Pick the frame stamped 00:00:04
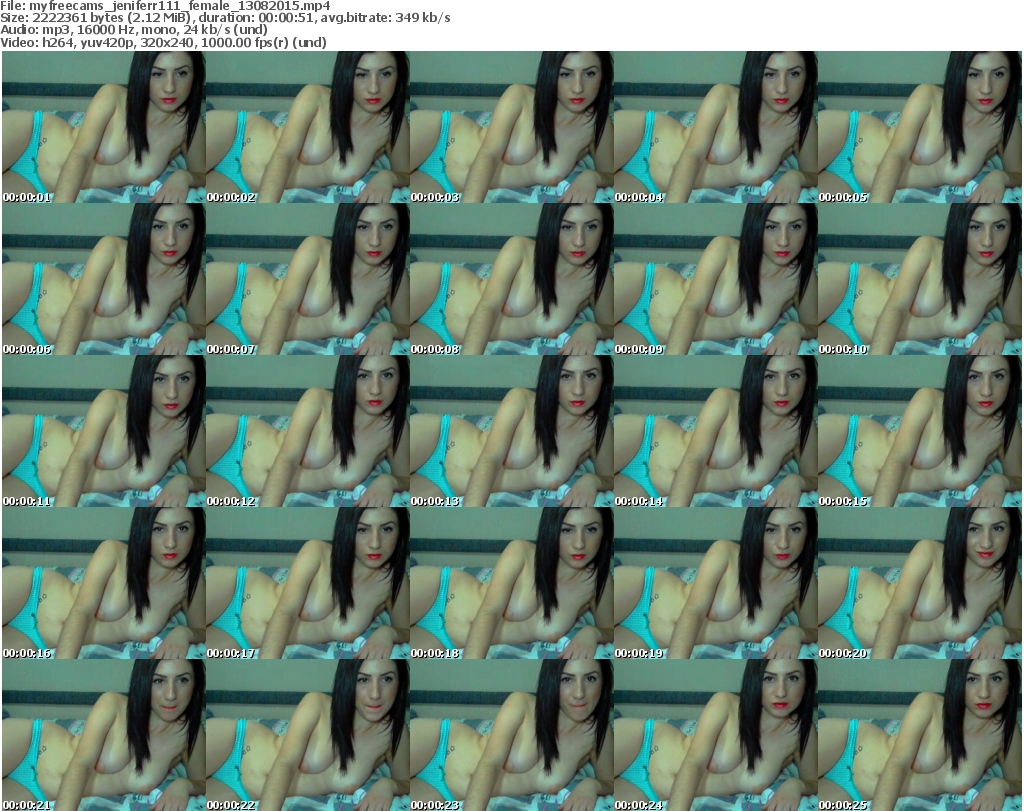This screenshot has height=811, width=1024. click(x=715, y=127)
